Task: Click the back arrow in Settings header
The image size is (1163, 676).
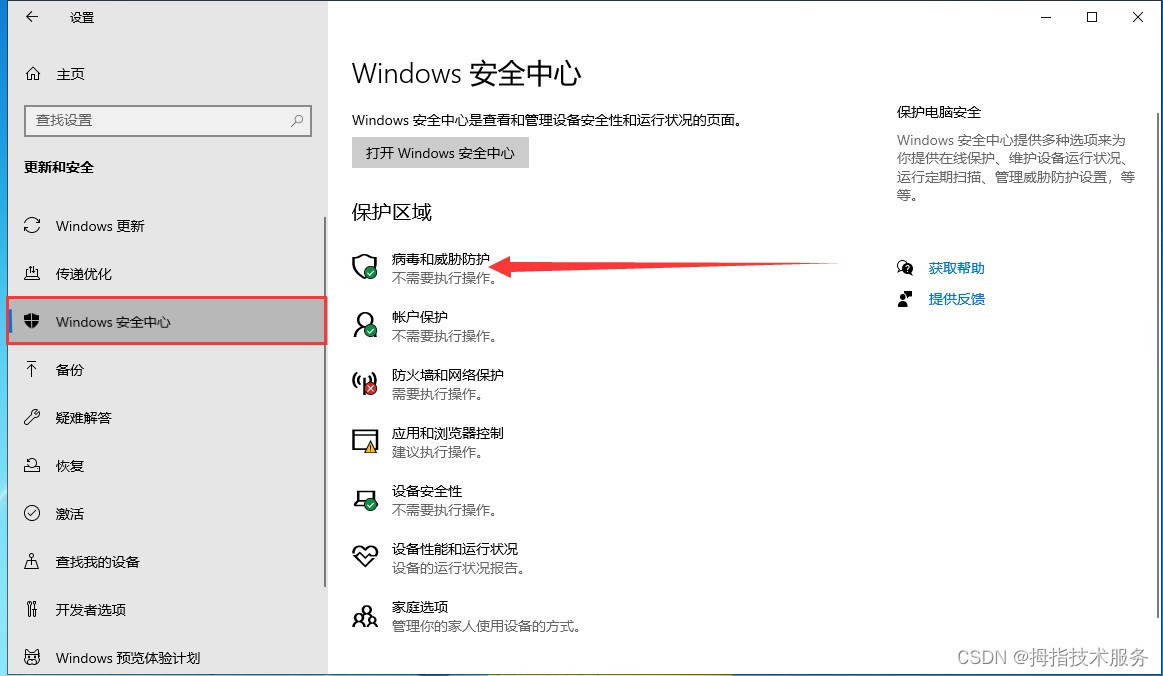Action: pos(32,17)
